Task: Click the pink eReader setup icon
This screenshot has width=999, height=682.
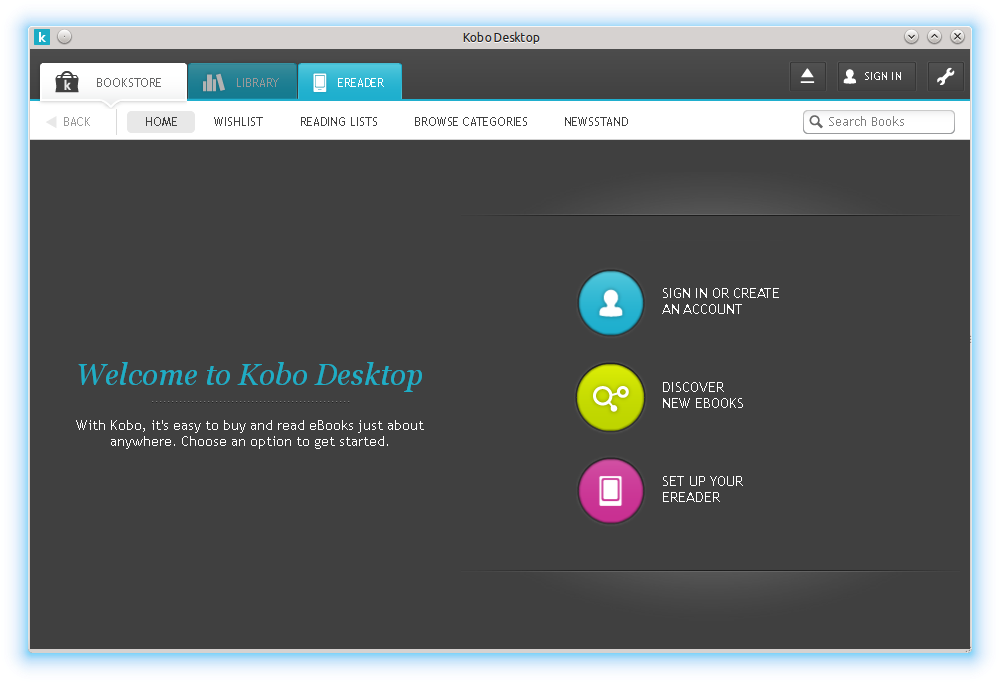Action: 610,490
